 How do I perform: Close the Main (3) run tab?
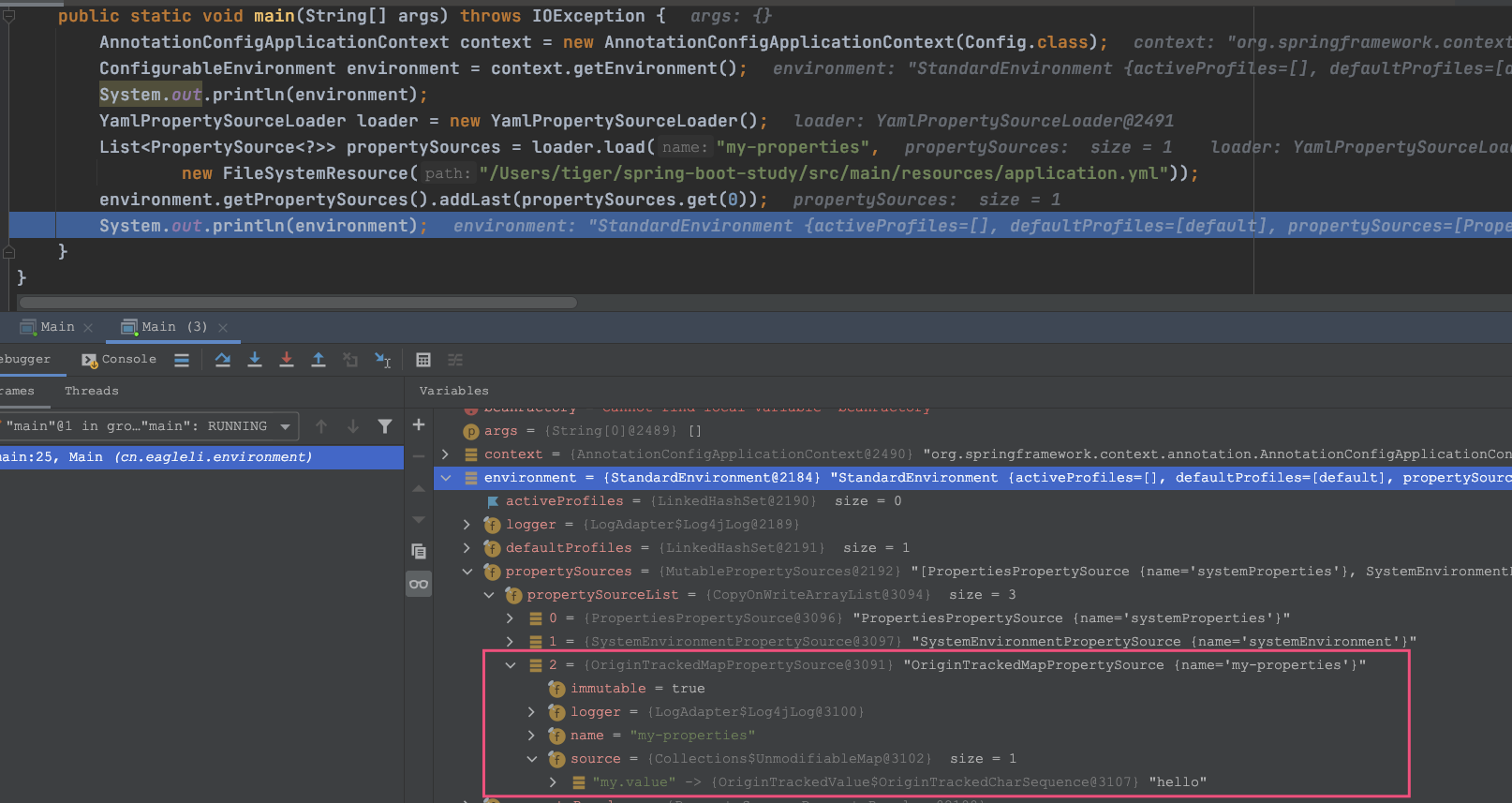(x=223, y=328)
